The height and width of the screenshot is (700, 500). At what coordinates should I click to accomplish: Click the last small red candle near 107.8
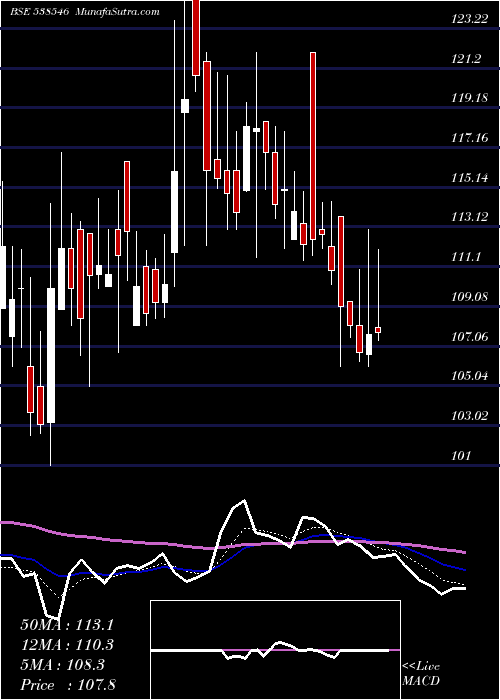(378, 330)
